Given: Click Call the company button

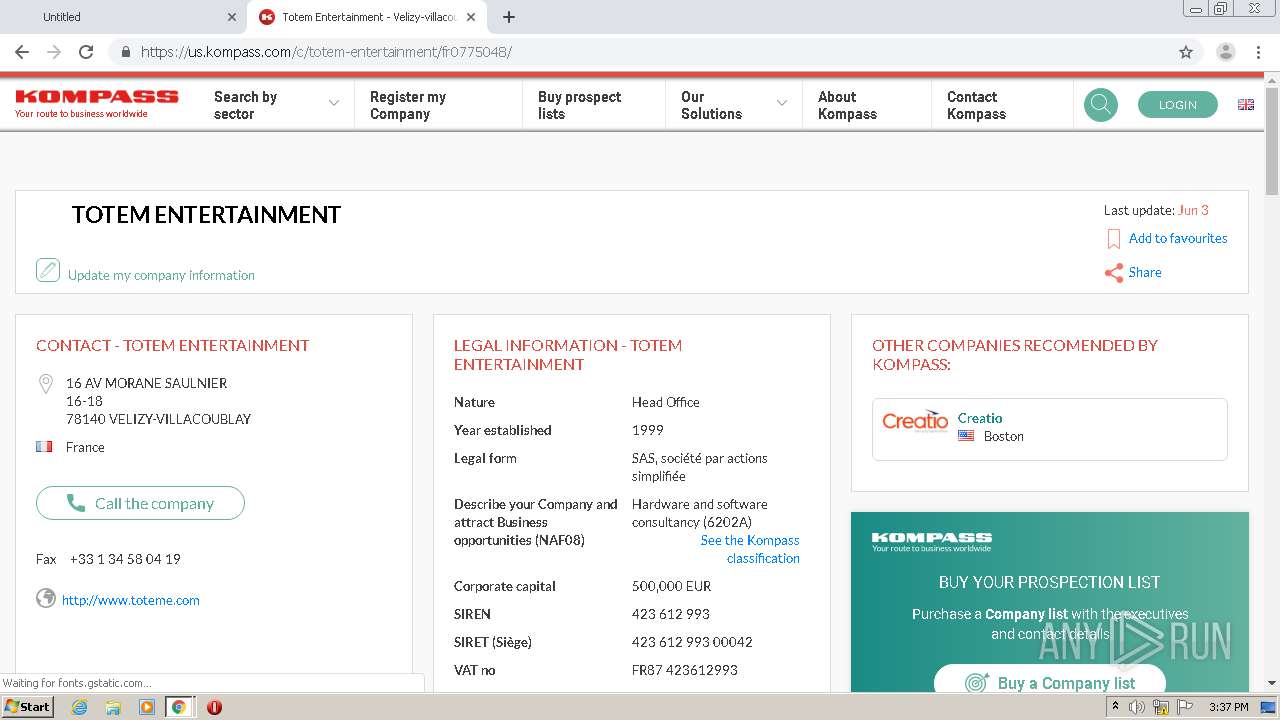Looking at the screenshot, I should [x=140, y=503].
